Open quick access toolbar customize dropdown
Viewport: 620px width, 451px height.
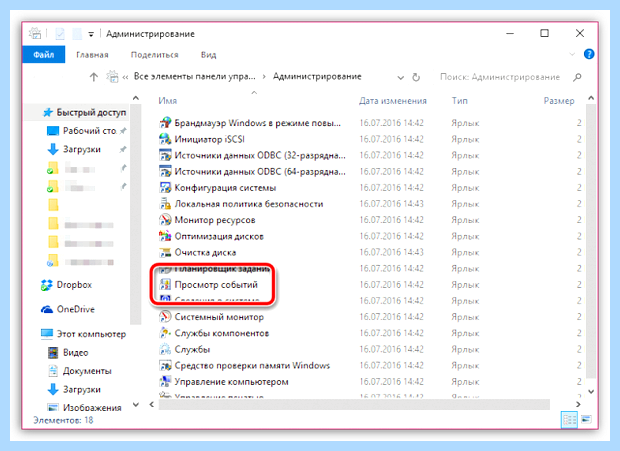point(91,34)
